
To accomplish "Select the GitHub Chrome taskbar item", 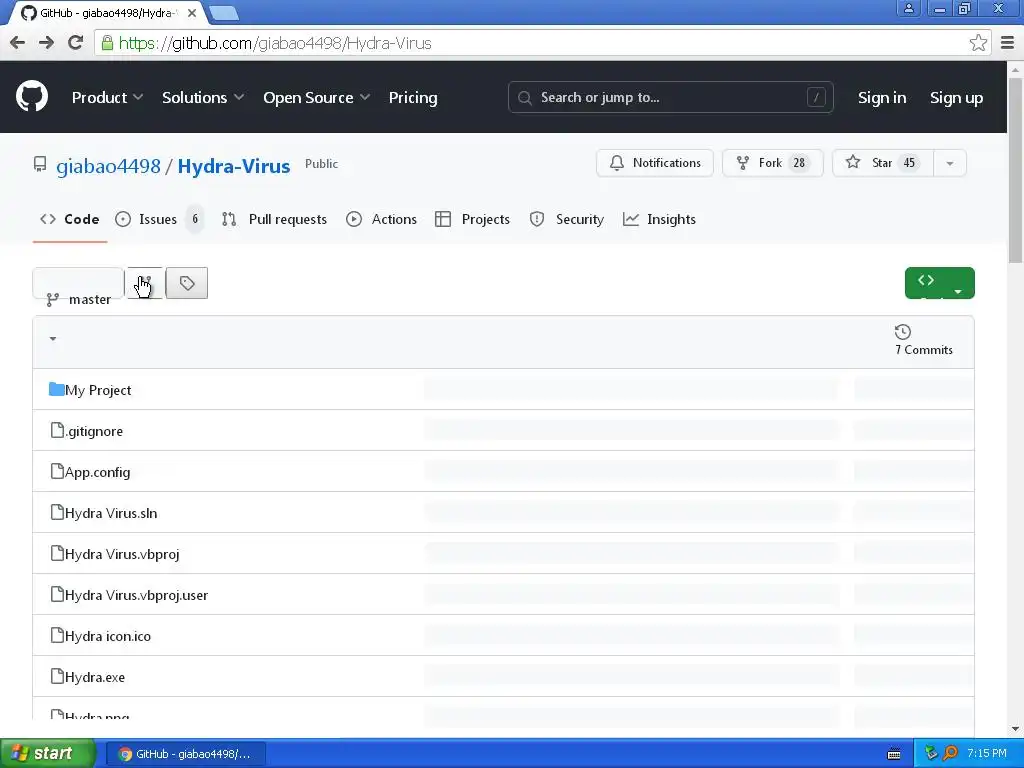I will click(x=185, y=754).
